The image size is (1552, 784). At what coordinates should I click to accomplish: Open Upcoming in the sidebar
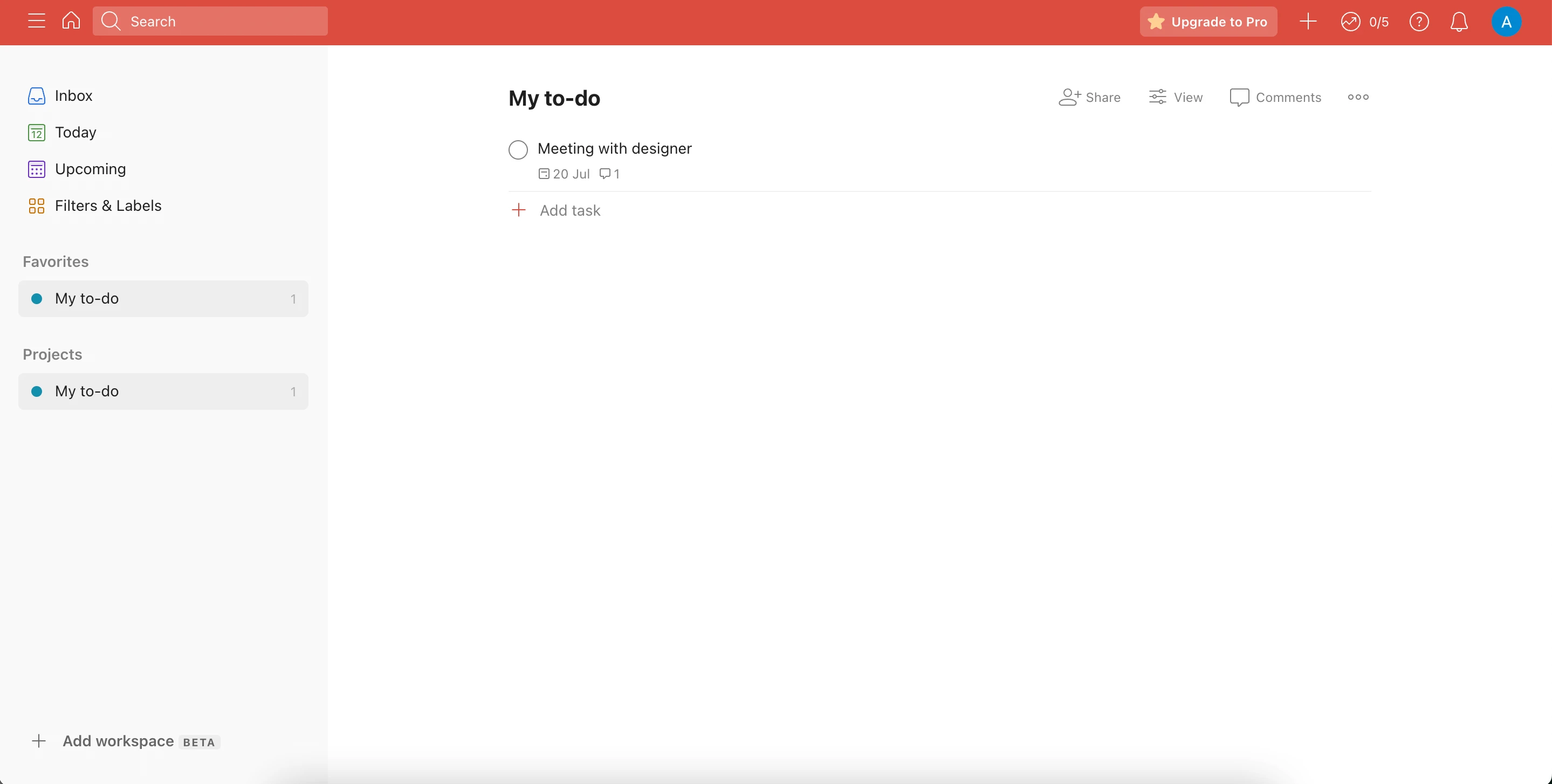90,169
